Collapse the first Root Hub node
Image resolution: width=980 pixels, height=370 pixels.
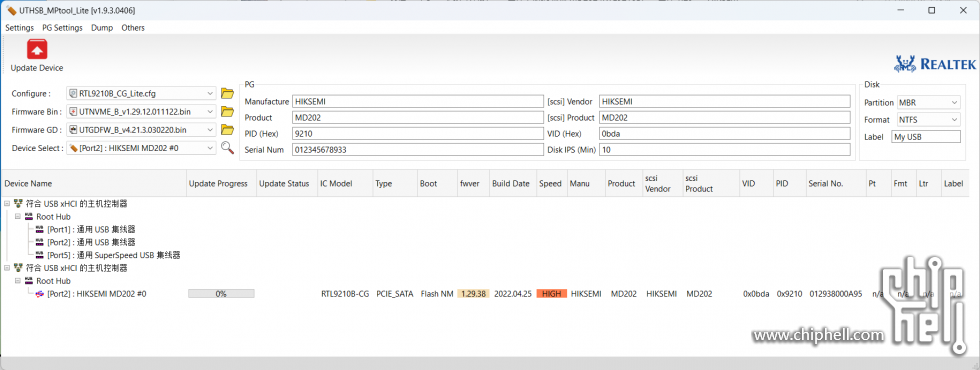click(18, 217)
